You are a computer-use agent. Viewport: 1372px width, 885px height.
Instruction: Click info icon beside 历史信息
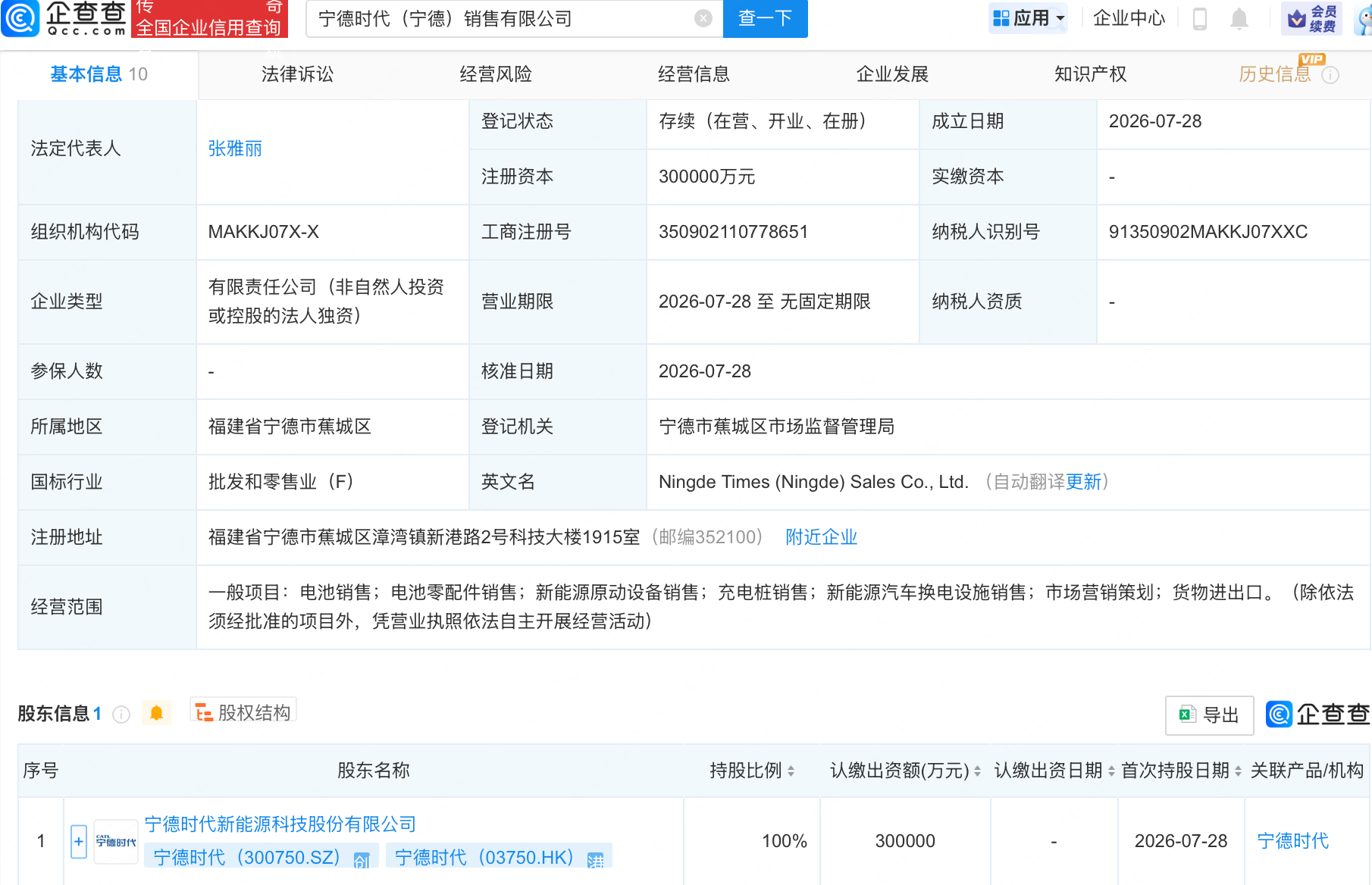[1330, 75]
